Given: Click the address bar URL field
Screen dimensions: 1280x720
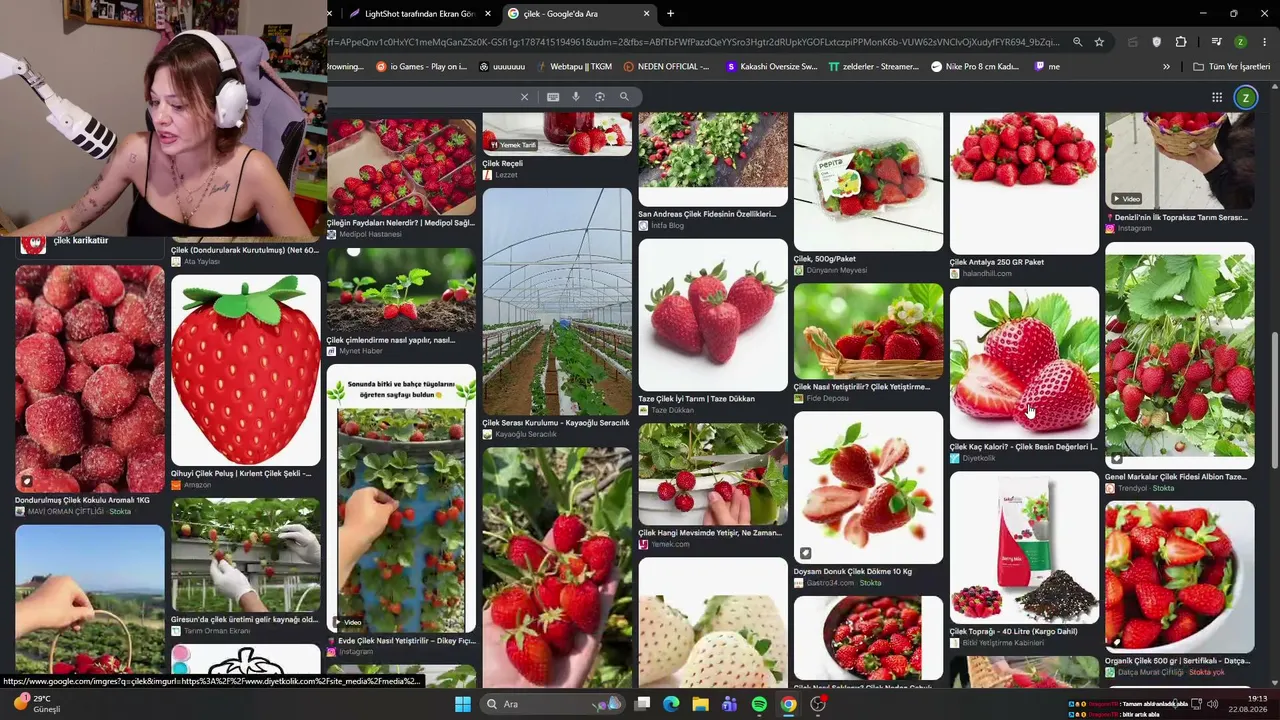Looking at the screenshot, I should click(695, 42).
